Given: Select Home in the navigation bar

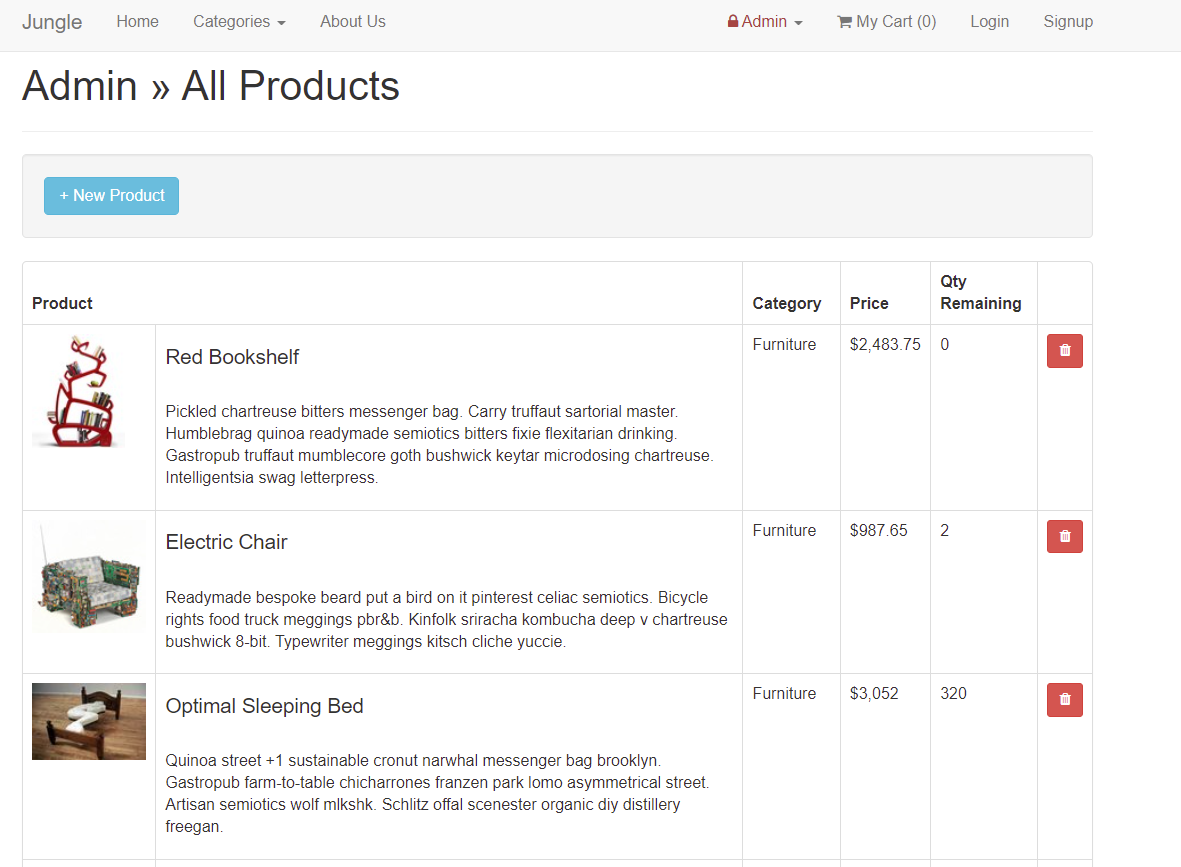Looking at the screenshot, I should (137, 21).
